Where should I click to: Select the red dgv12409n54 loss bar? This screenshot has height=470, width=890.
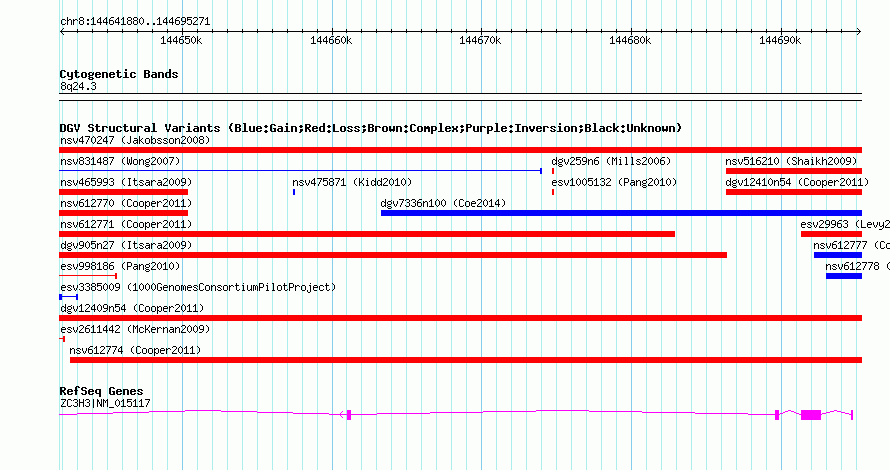460,318
